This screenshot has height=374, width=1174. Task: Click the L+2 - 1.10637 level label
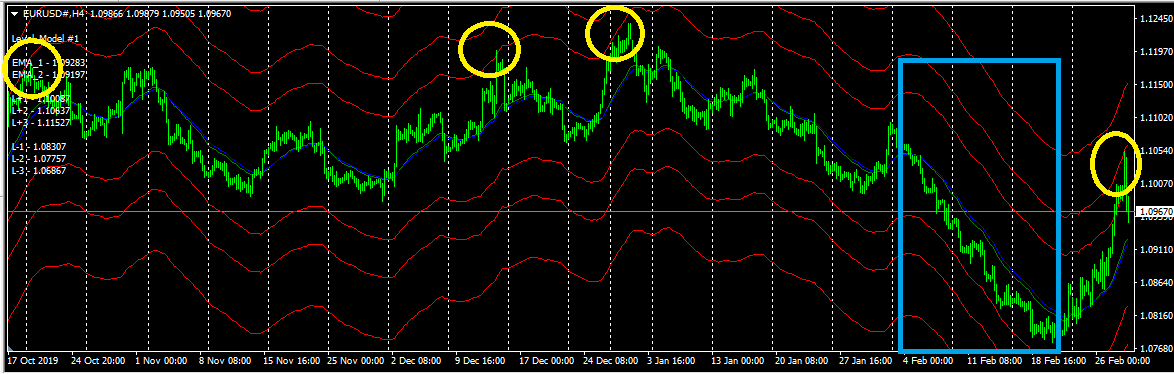click(41, 111)
